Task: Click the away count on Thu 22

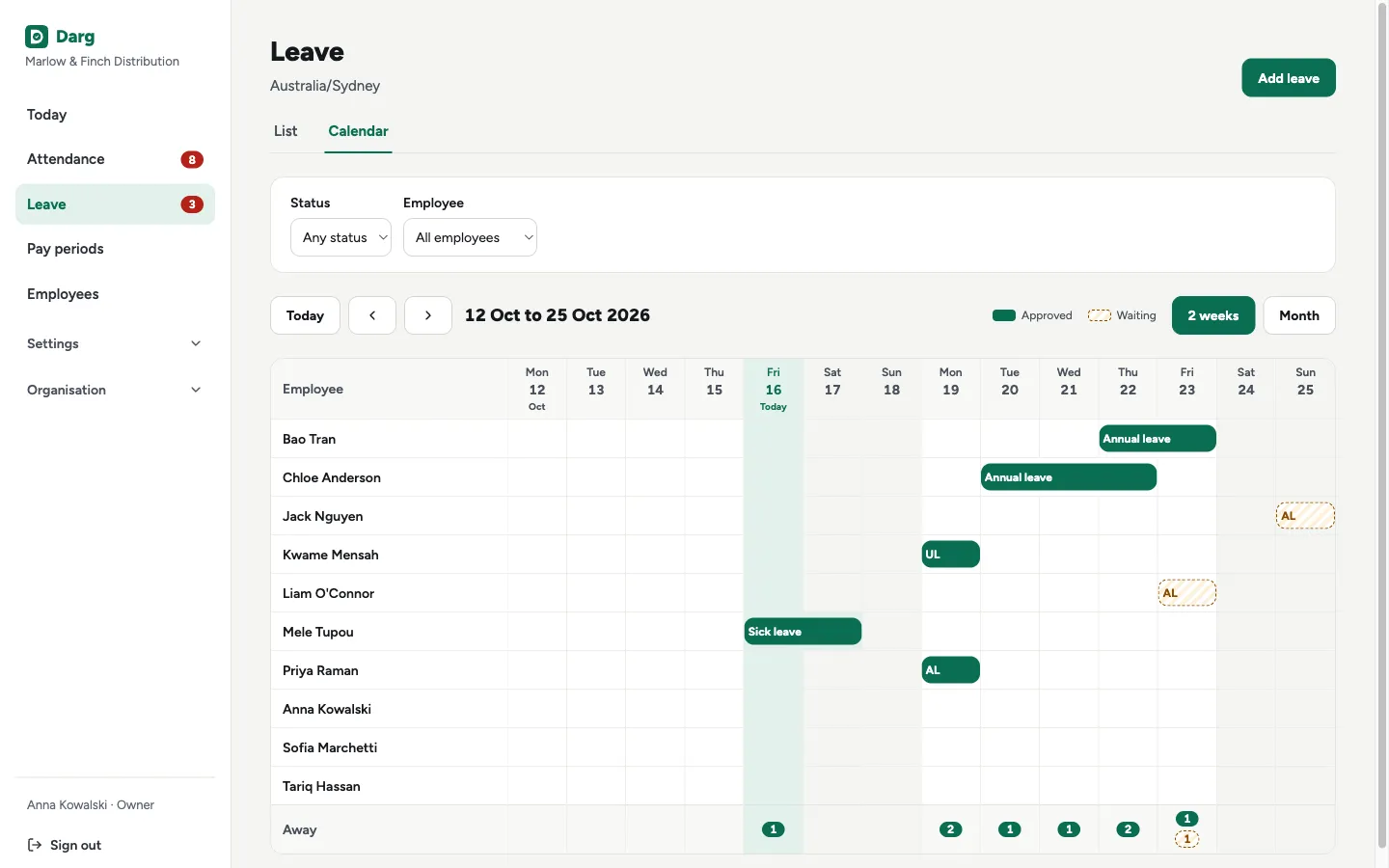Action: [1128, 829]
